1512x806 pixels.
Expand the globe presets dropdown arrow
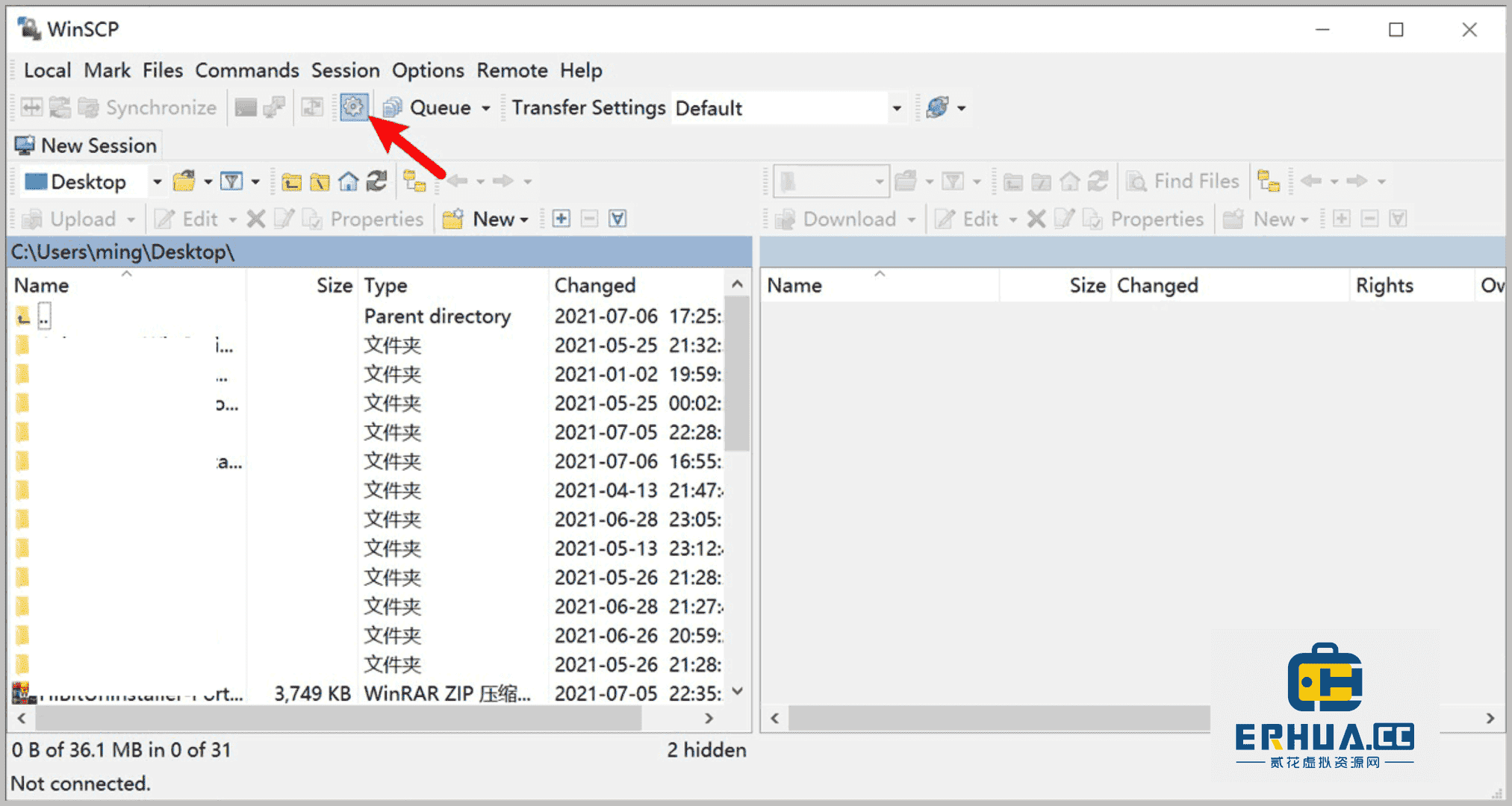[962, 108]
